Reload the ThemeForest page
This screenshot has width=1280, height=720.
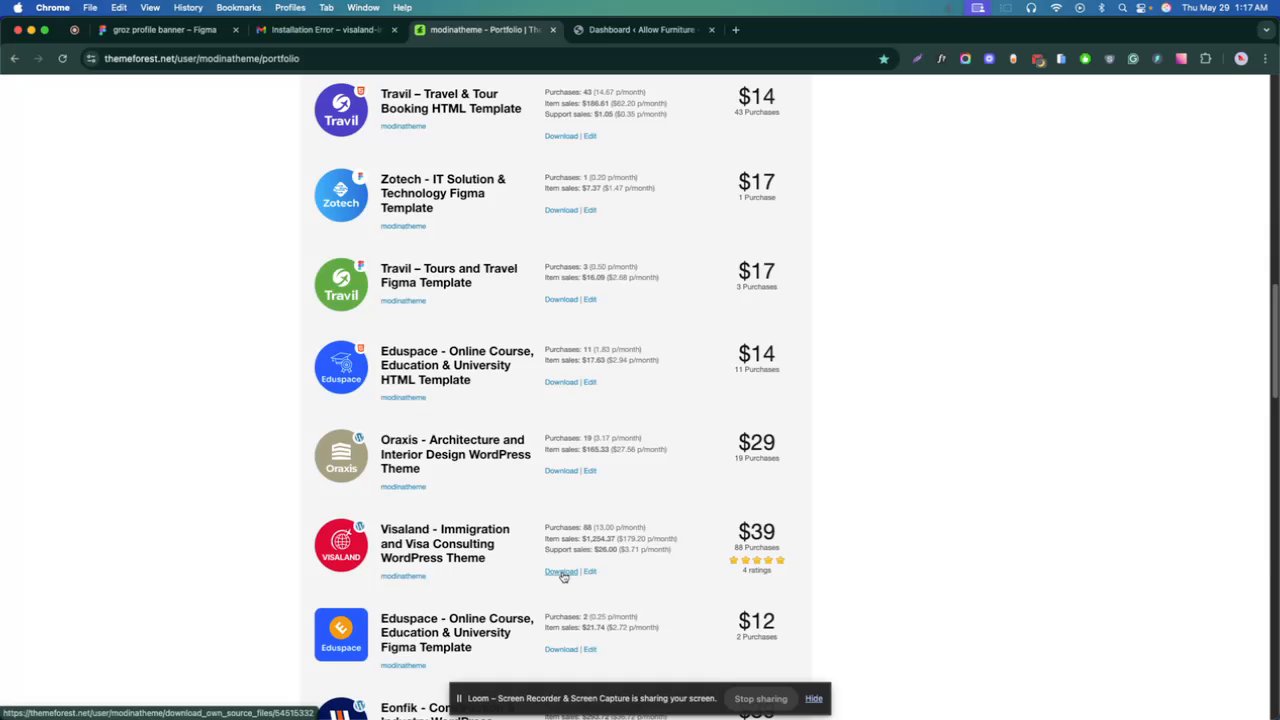point(62,59)
